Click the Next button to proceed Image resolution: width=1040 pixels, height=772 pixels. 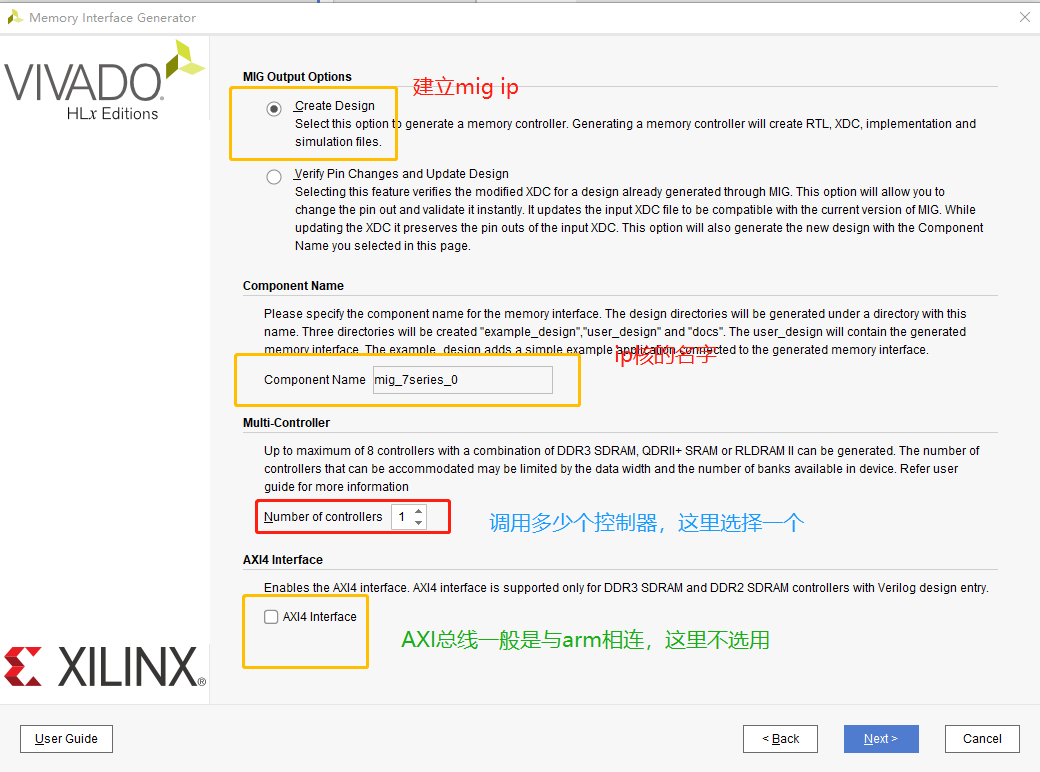click(x=881, y=738)
